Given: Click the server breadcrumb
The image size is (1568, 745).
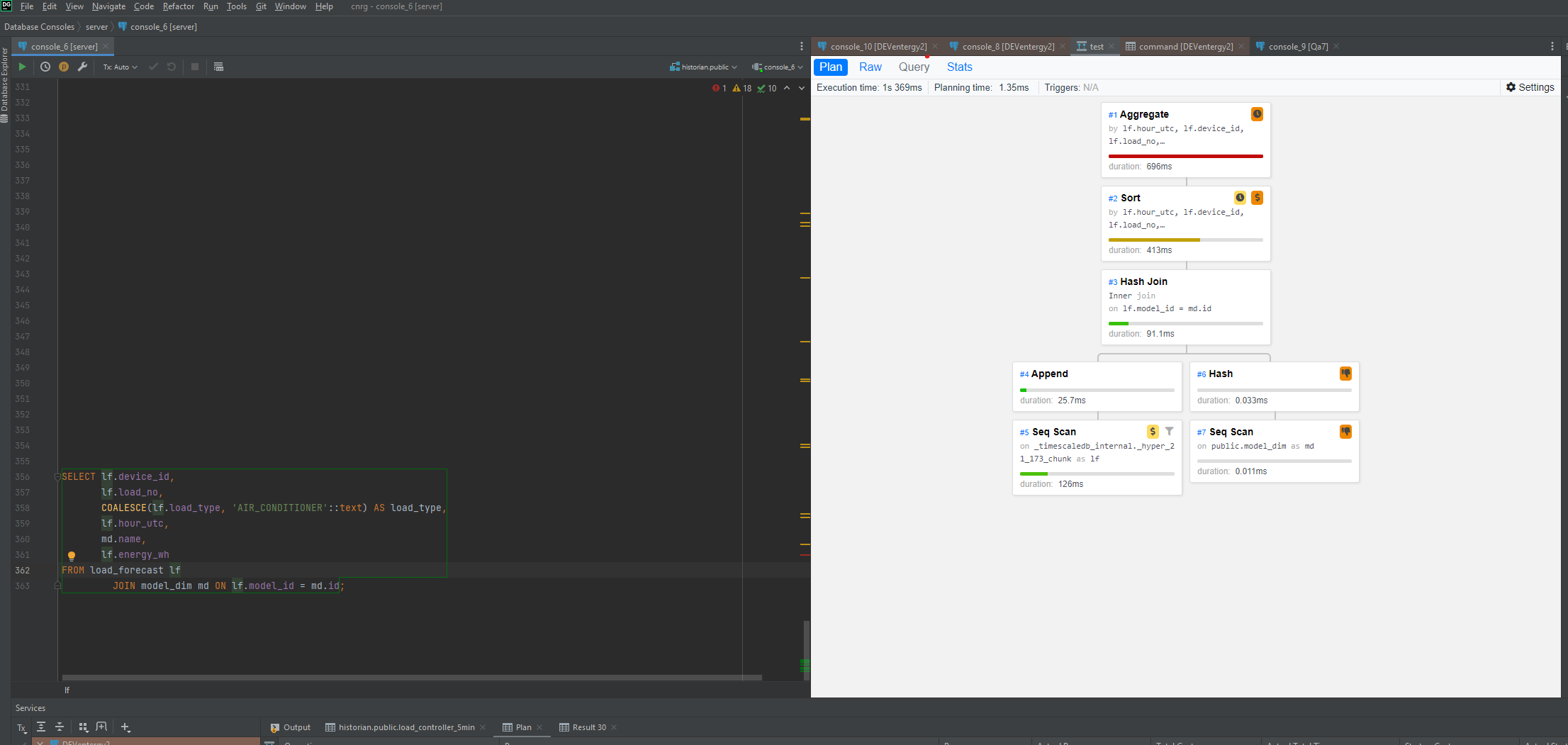Looking at the screenshot, I should pos(96,27).
